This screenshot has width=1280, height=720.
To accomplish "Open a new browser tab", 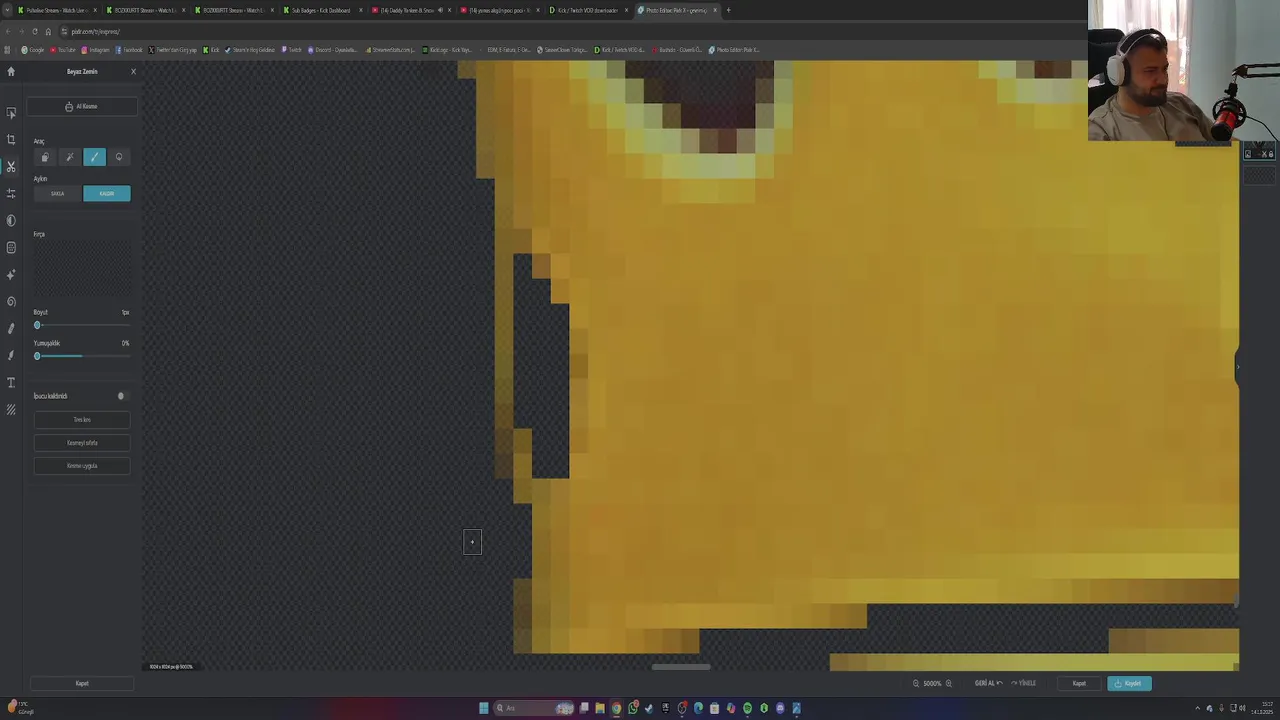I will 728,10.
